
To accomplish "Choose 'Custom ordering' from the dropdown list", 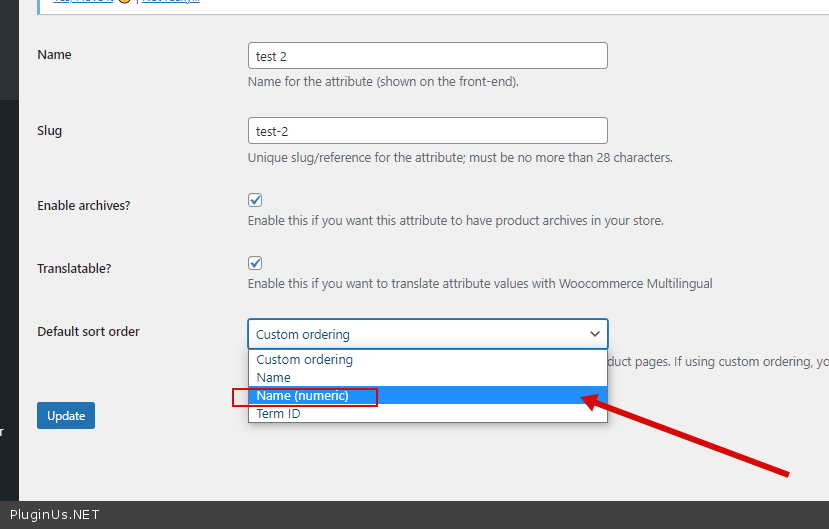I will (305, 360).
